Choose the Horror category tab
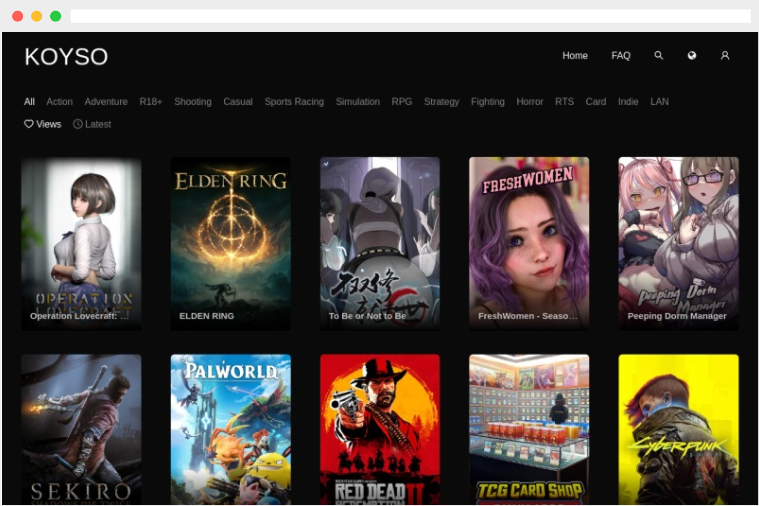 (530, 102)
